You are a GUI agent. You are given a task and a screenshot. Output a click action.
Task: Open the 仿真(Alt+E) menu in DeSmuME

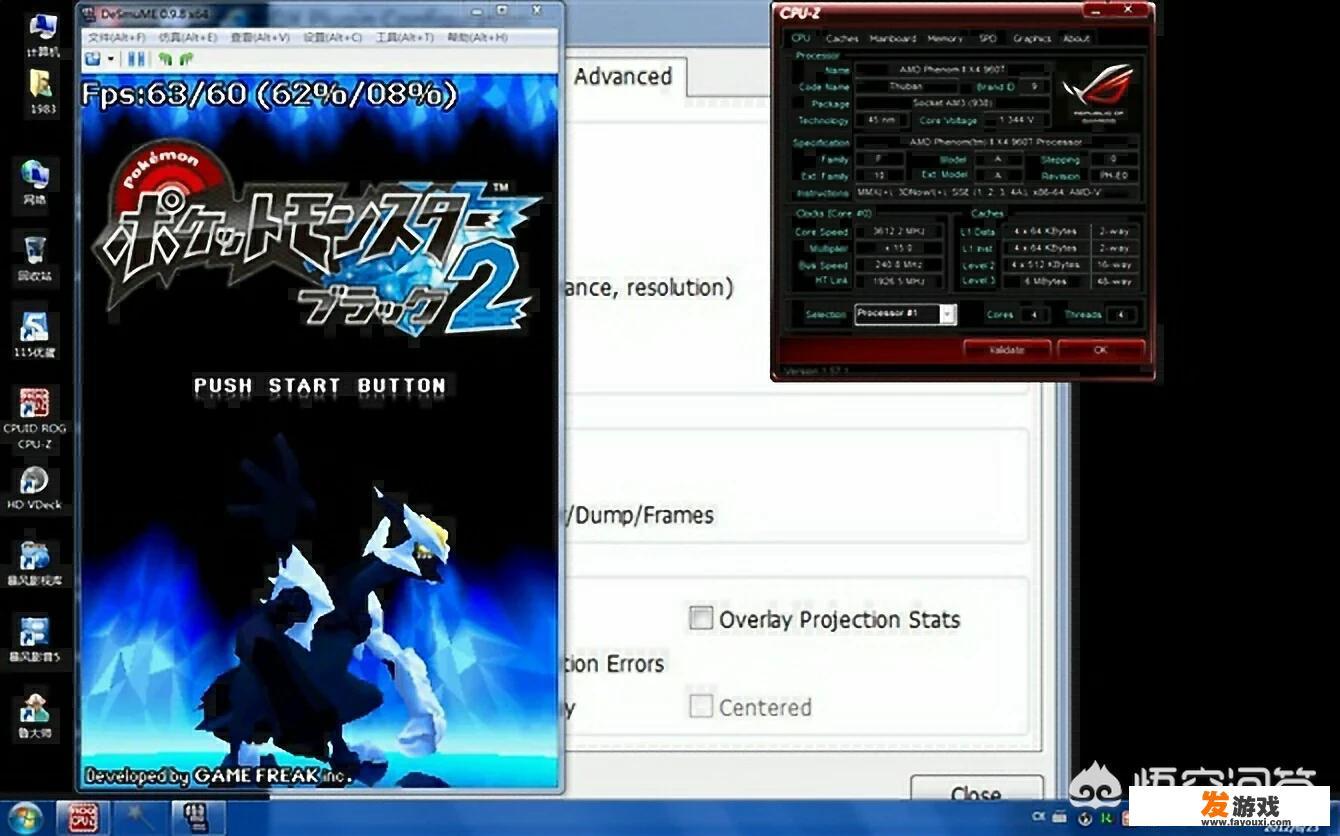point(188,38)
